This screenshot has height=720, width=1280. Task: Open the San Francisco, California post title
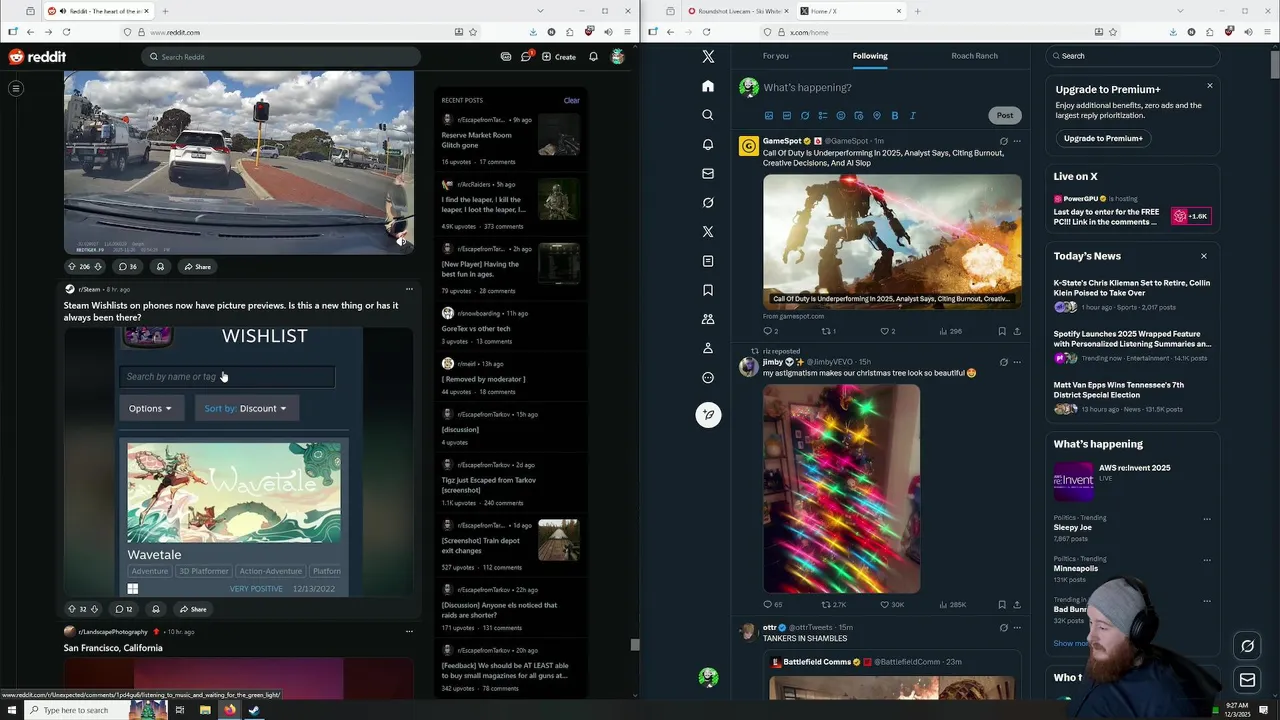coord(113,648)
